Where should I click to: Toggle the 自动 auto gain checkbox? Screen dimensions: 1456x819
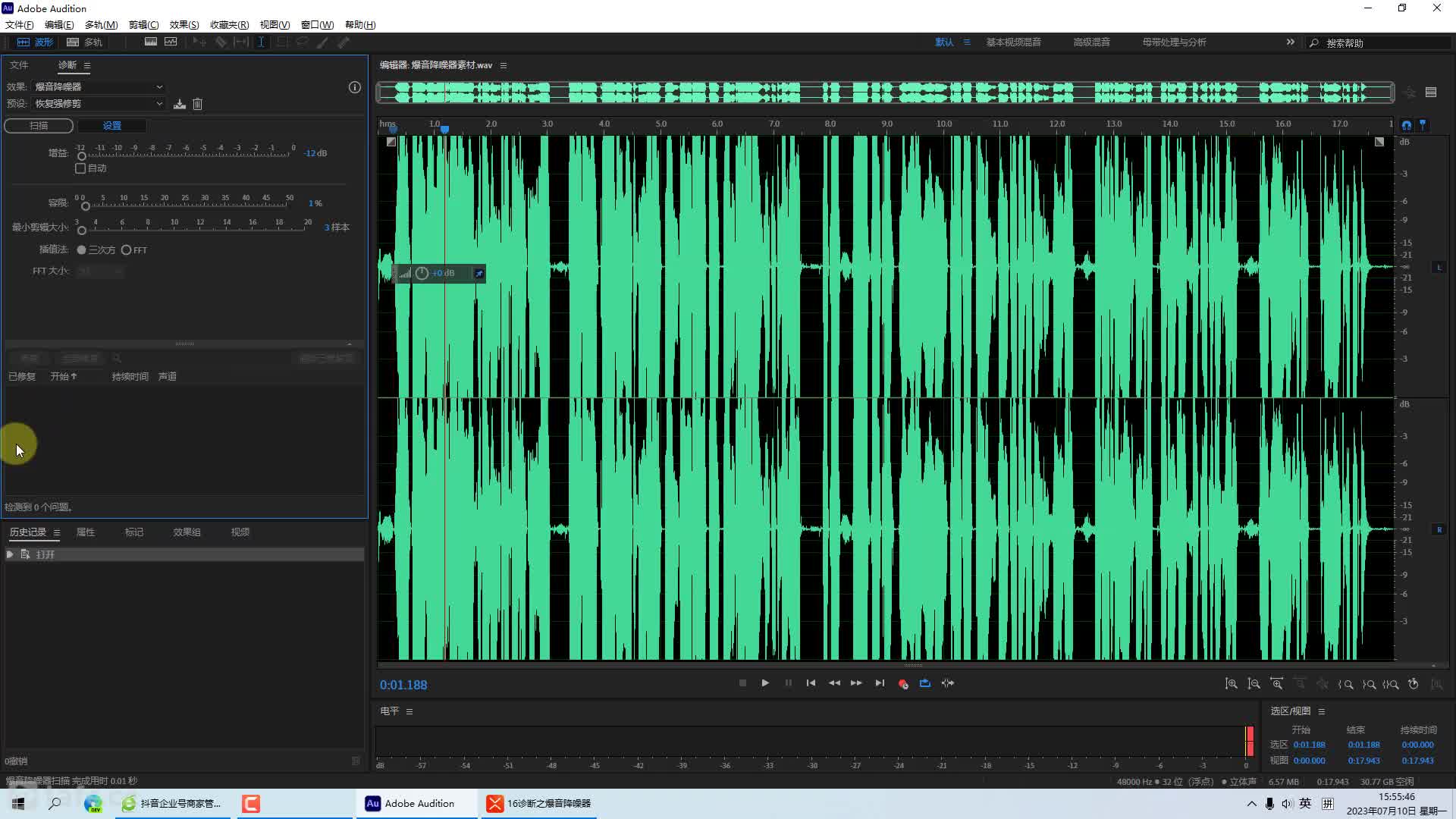pos(80,168)
